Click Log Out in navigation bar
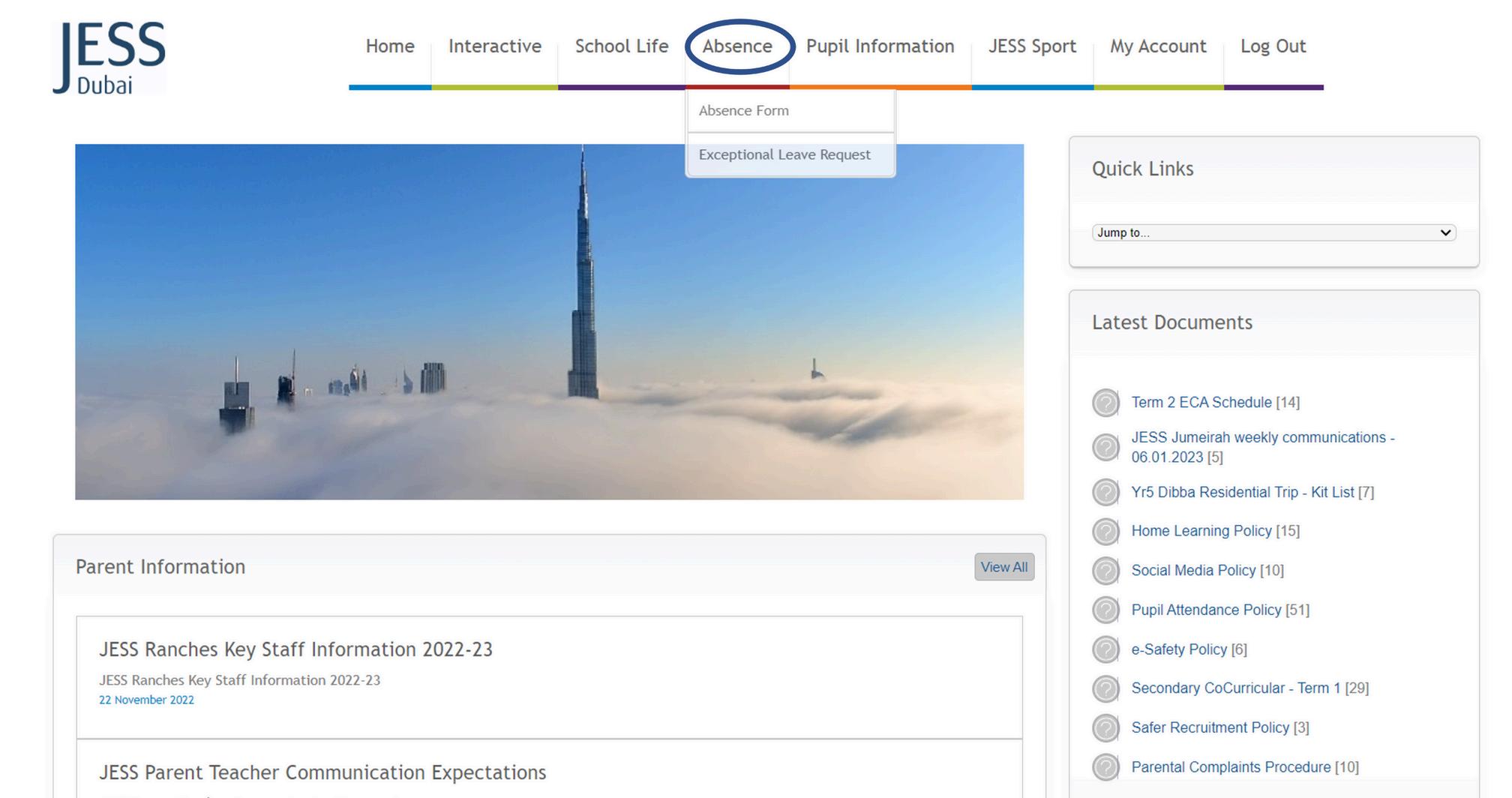 pos(1273,46)
